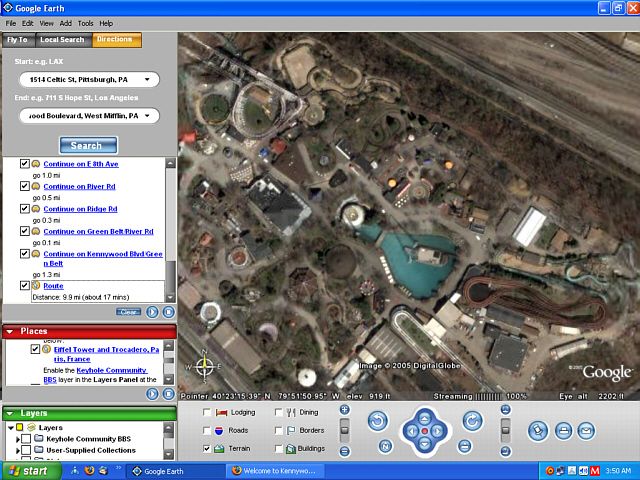Switch to the Welcome to Kennywood taskbar window

point(274,471)
